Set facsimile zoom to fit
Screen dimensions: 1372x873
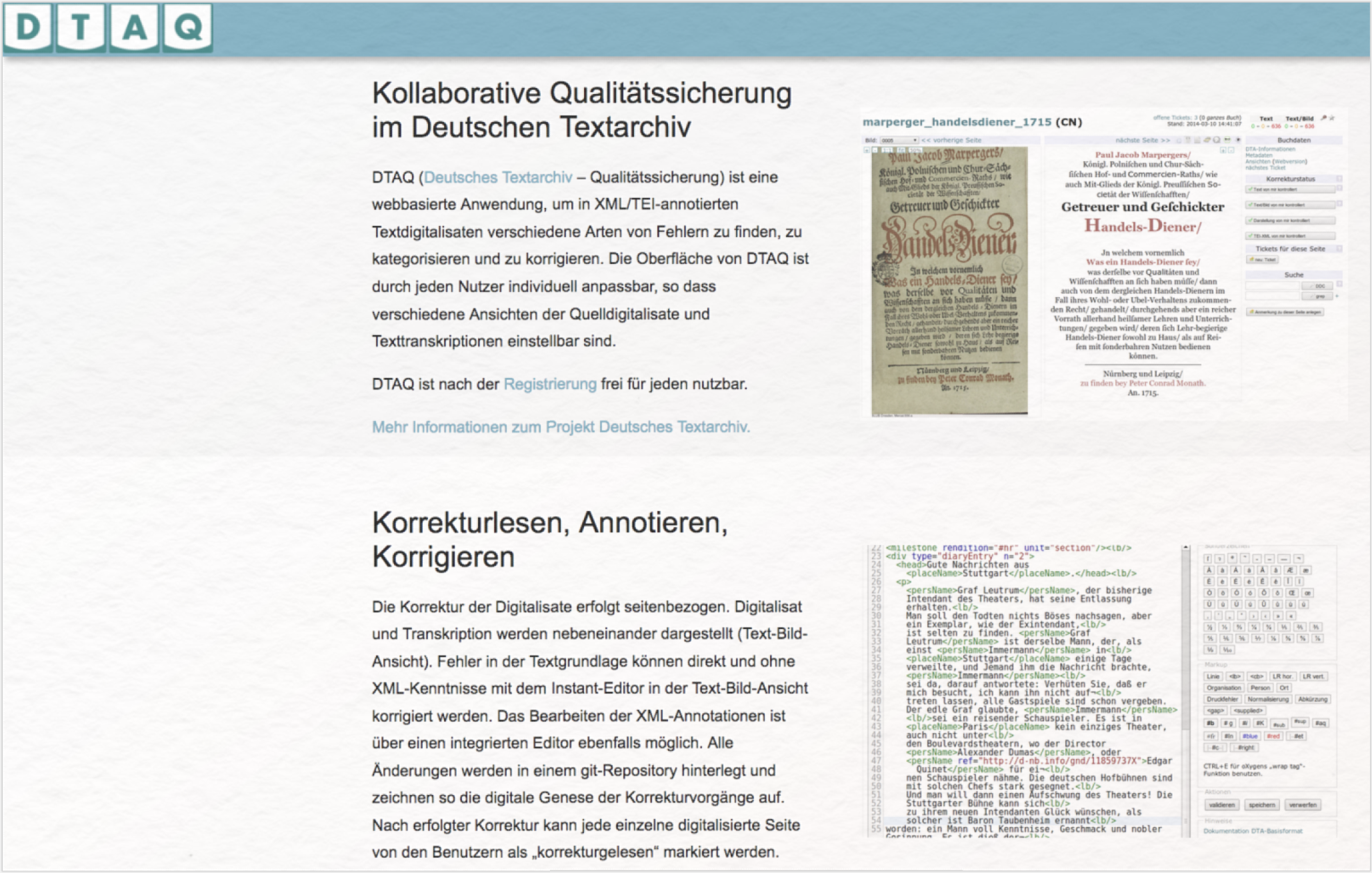point(901,150)
